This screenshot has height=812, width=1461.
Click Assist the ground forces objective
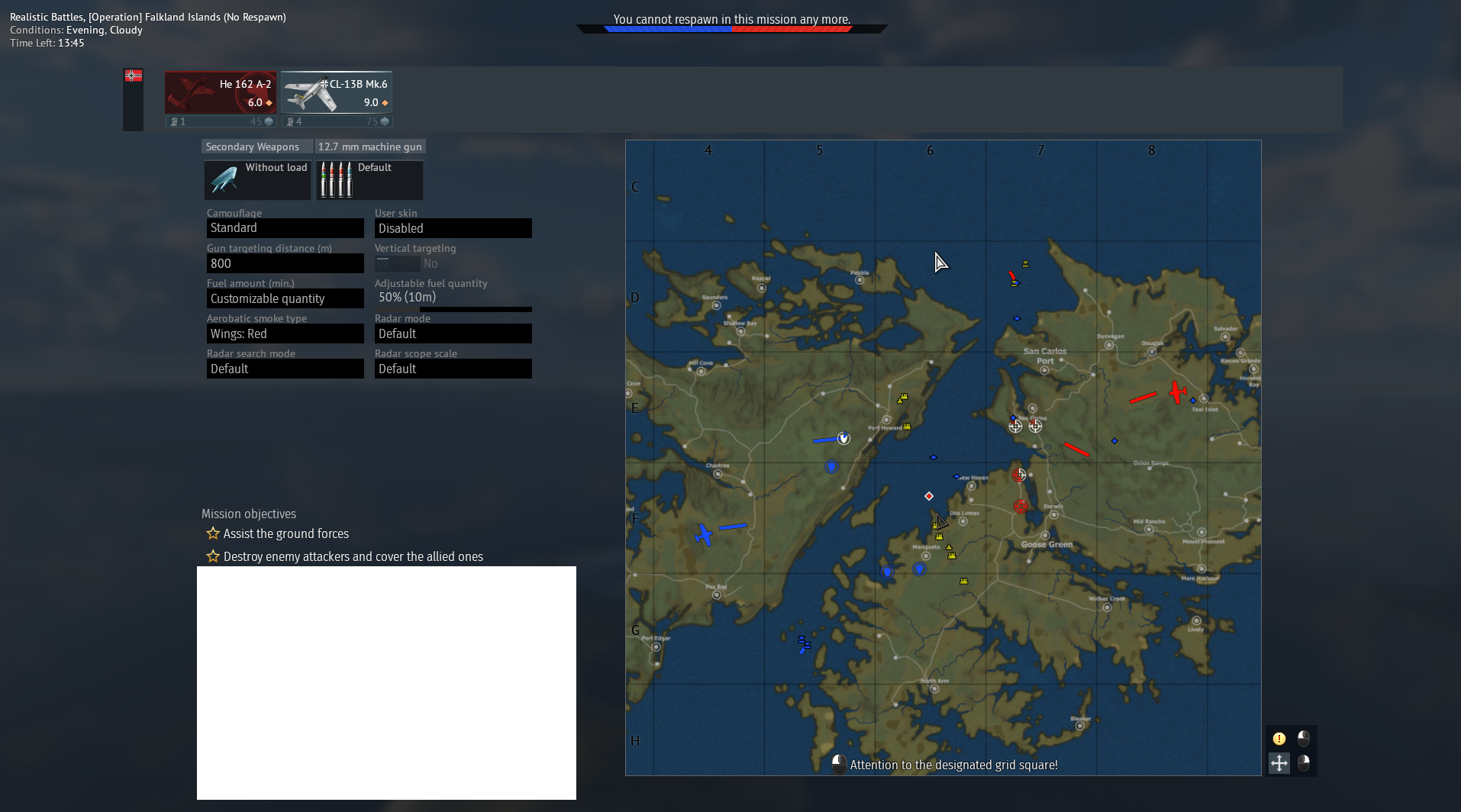pyautogui.click(x=286, y=533)
